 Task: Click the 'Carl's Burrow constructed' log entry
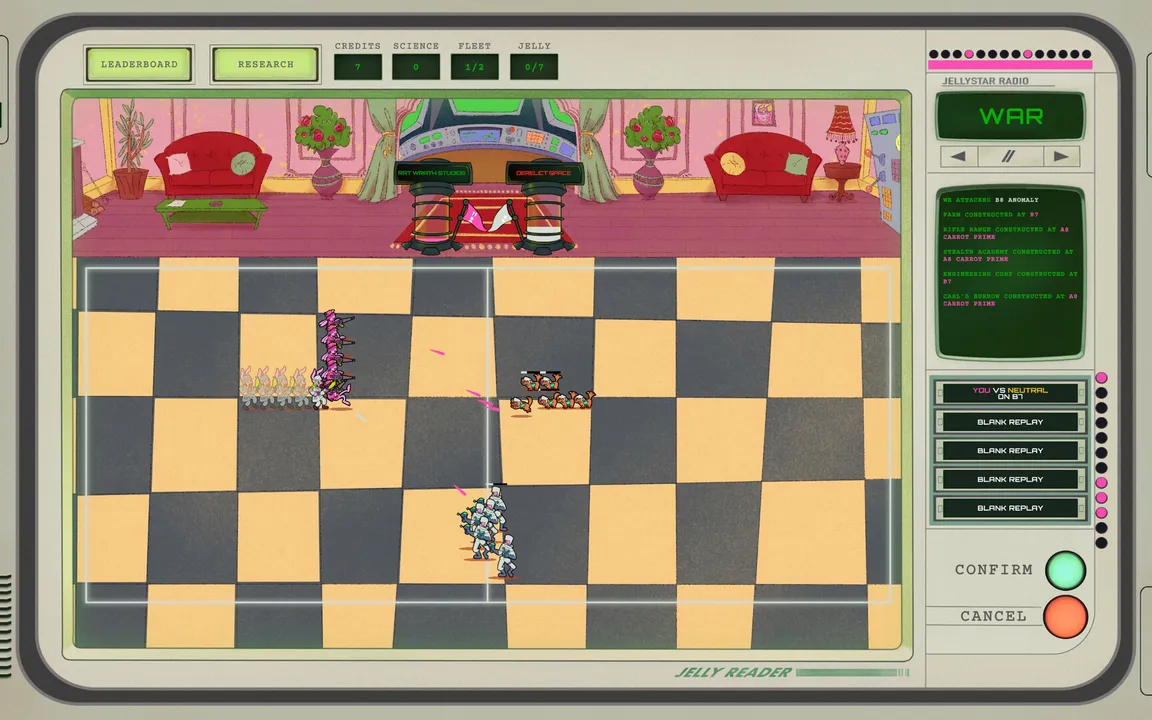(x=1010, y=300)
